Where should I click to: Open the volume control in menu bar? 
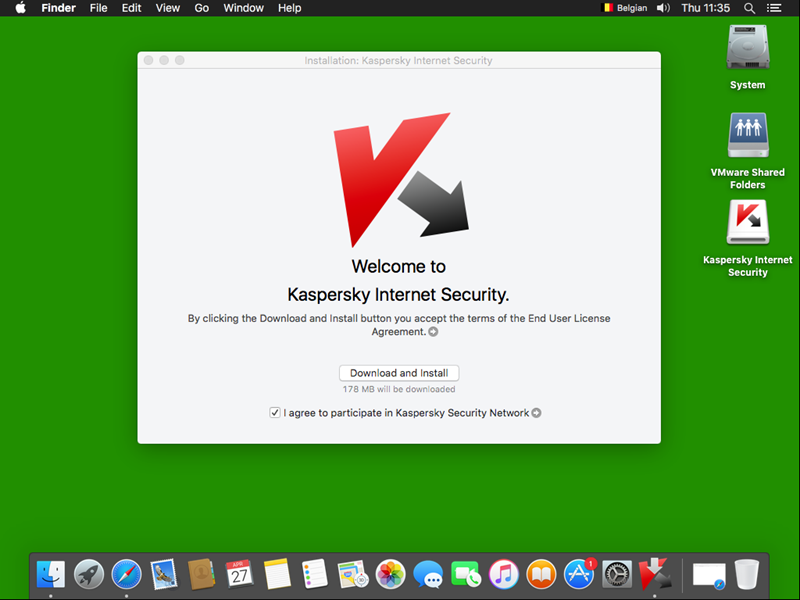tap(662, 8)
